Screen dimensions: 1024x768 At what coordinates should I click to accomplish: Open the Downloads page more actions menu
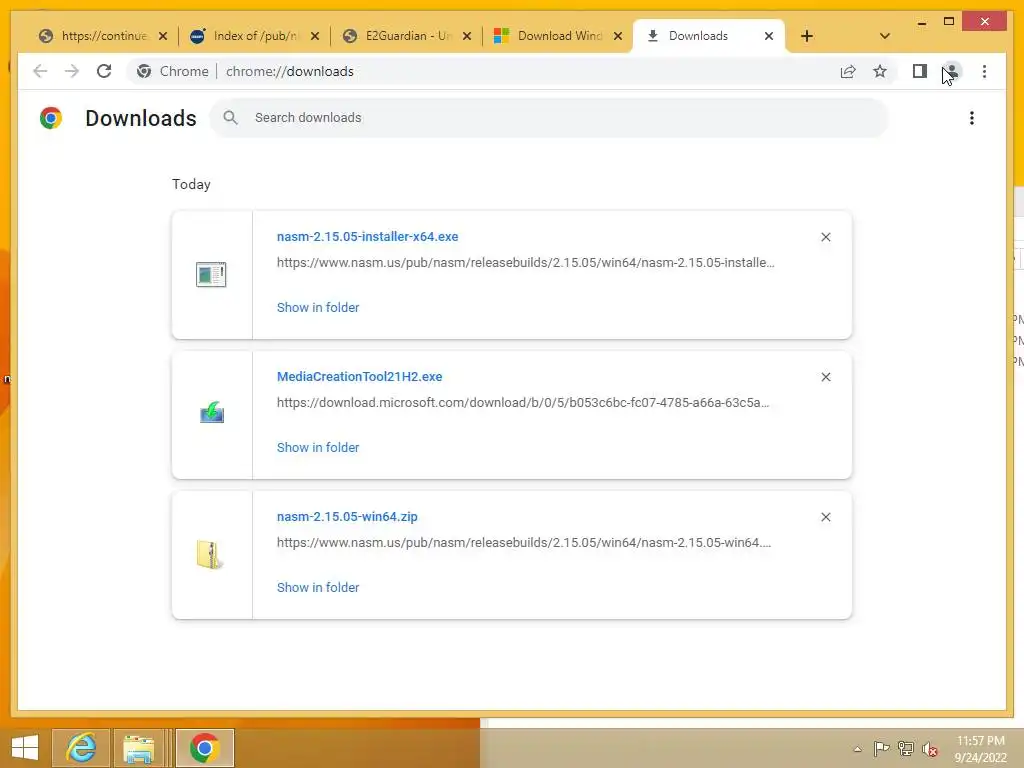[x=972, y=118]
